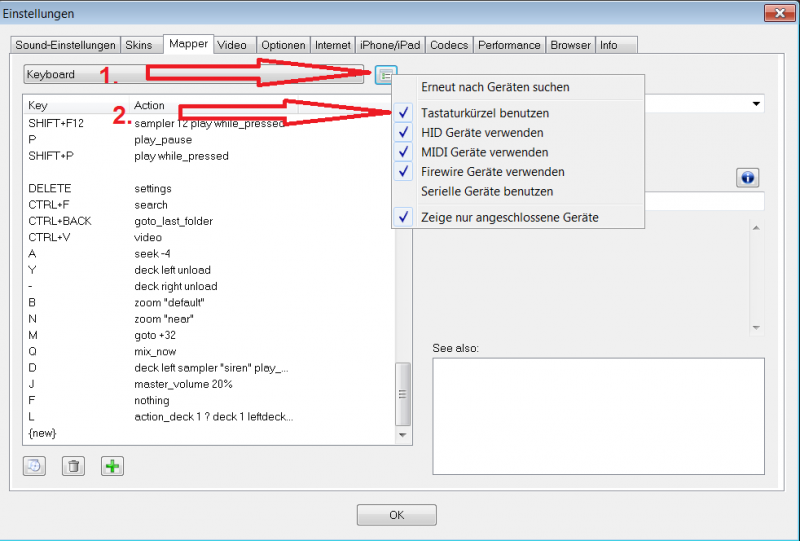Open the device options menu icon

coord(386,75)
